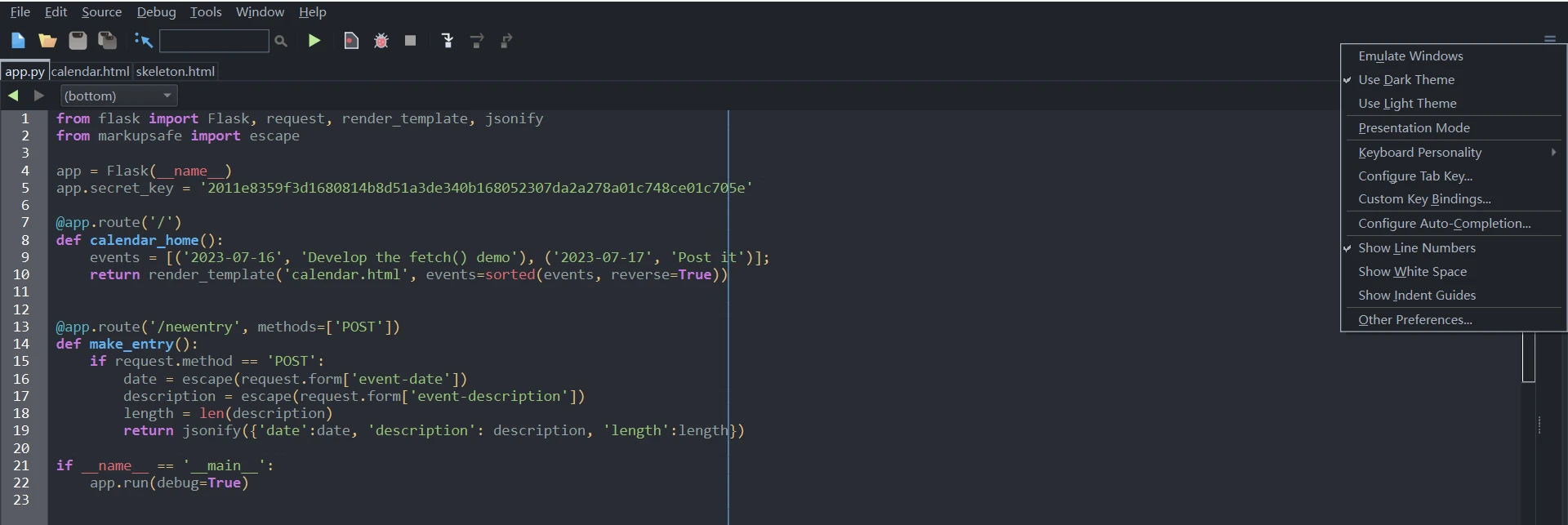Switch to calendar.html tab

(90, 72)
